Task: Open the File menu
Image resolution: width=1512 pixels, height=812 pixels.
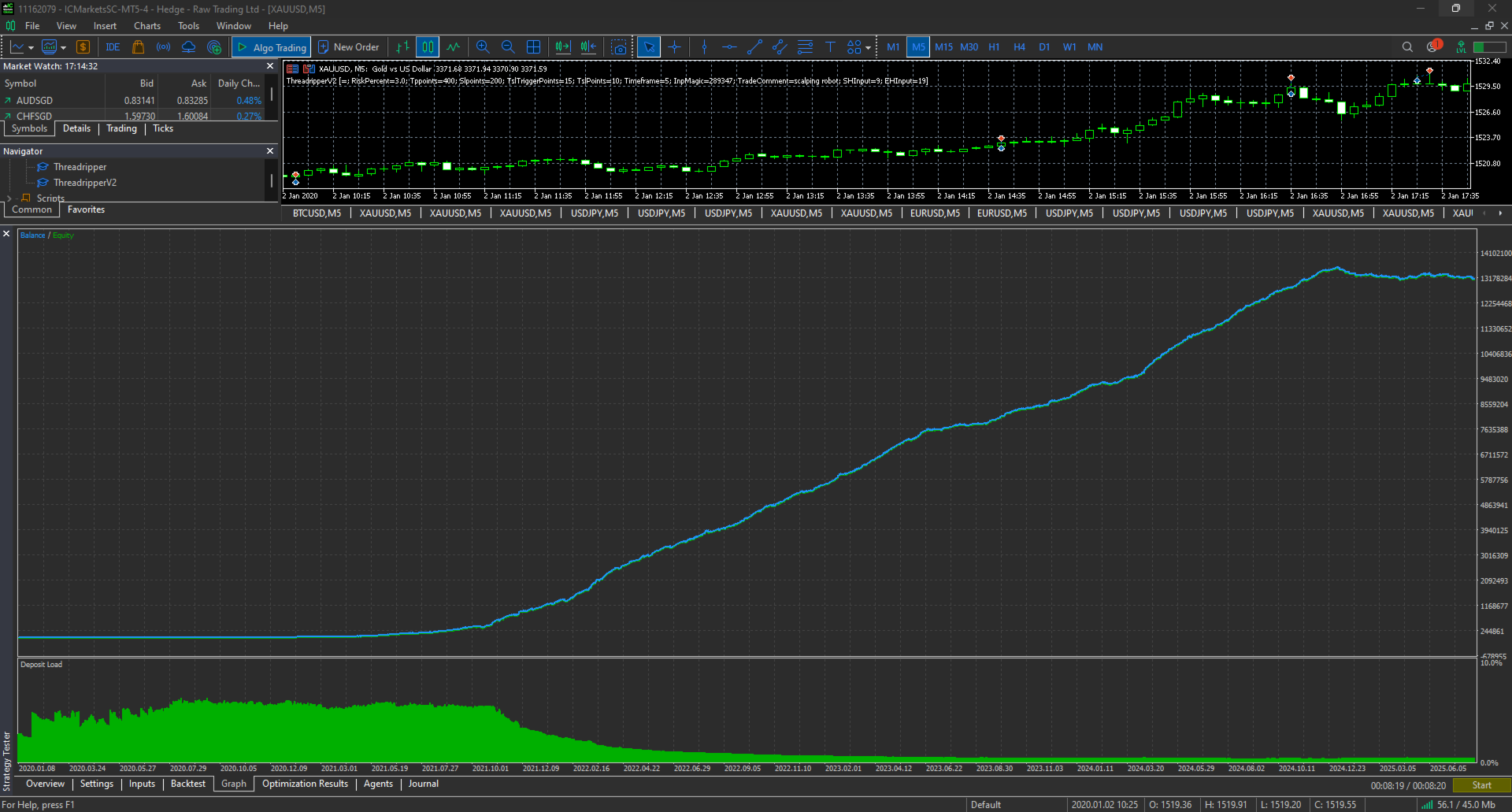Action: [32, 26]
